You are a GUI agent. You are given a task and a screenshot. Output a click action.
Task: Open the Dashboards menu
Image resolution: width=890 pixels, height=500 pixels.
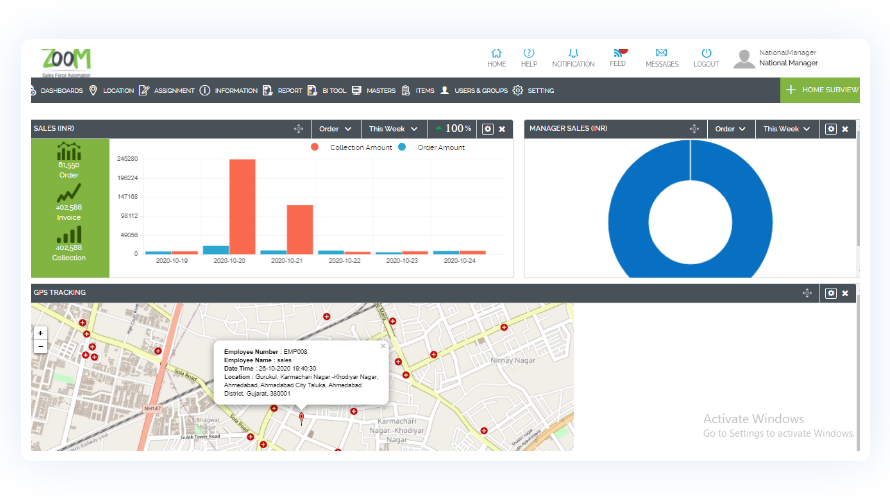(x=60, y=91)
